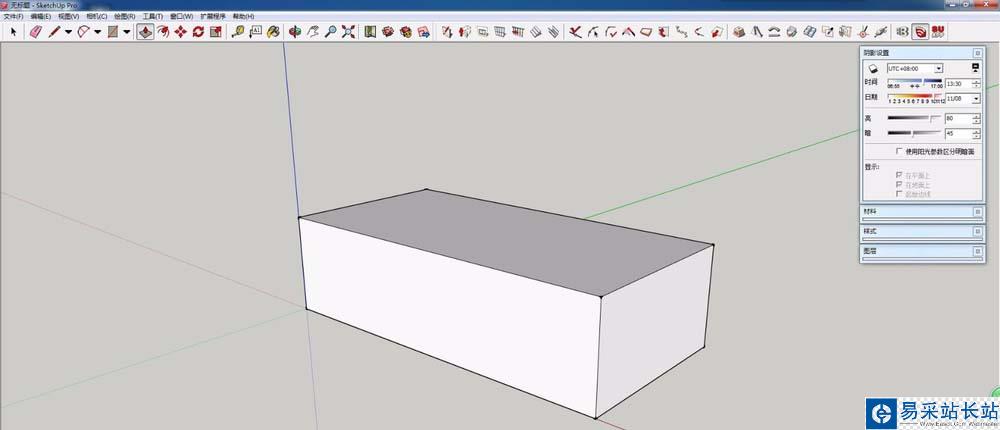Expand the Rectangle tool dropdown arrow
The height and width of the screenshot is (430, 1000).
(x=127, y=32)
